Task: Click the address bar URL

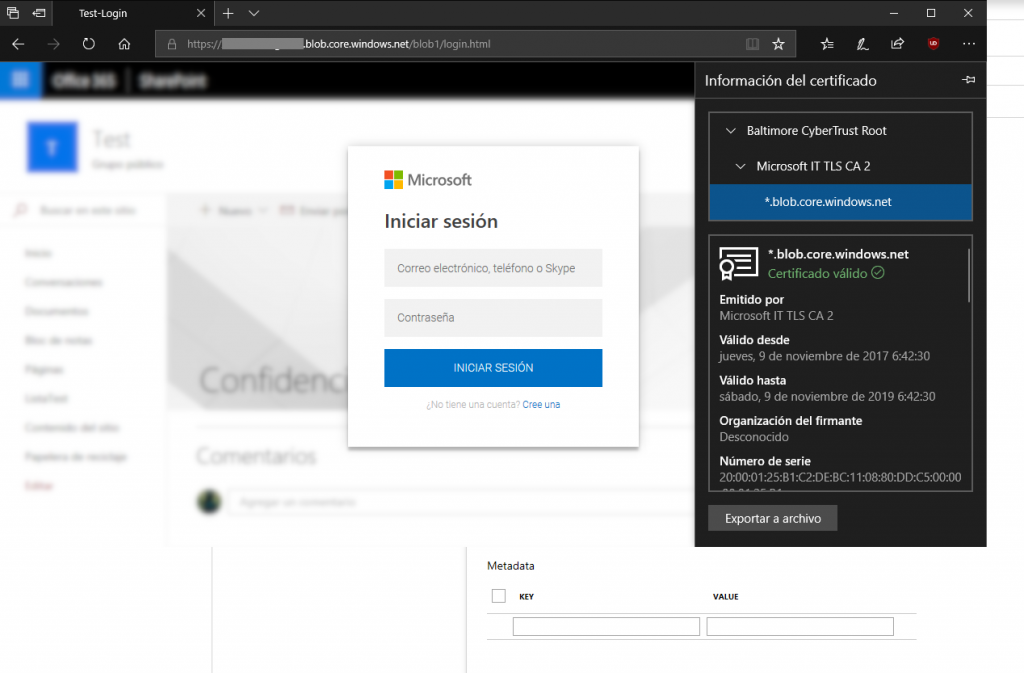Action: tap(338, 44)
